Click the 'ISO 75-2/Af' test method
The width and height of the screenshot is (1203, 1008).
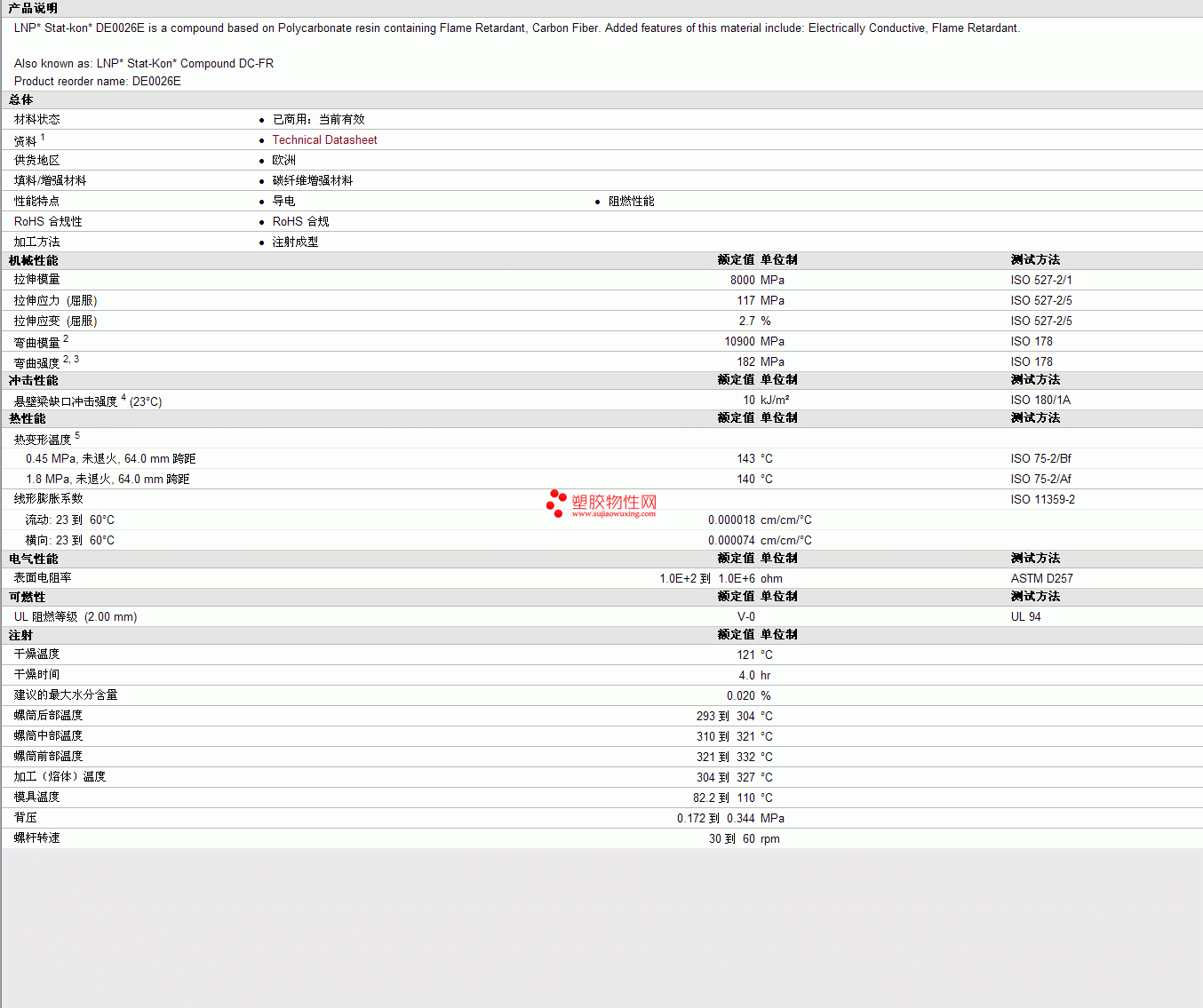coord(1041,479)
